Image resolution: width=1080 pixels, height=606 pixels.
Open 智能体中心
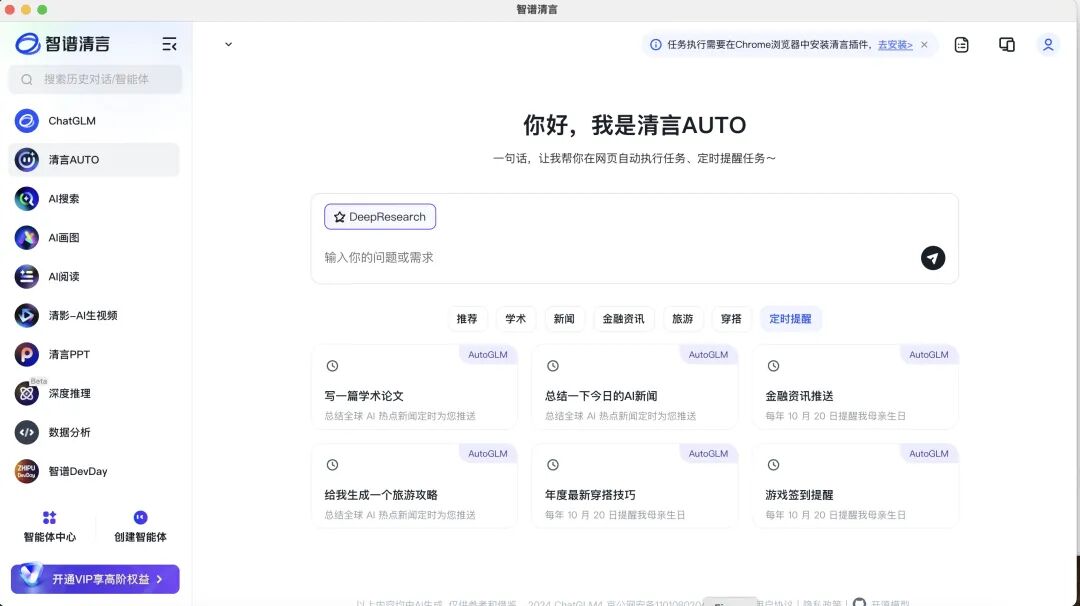[x=50, y=527]
